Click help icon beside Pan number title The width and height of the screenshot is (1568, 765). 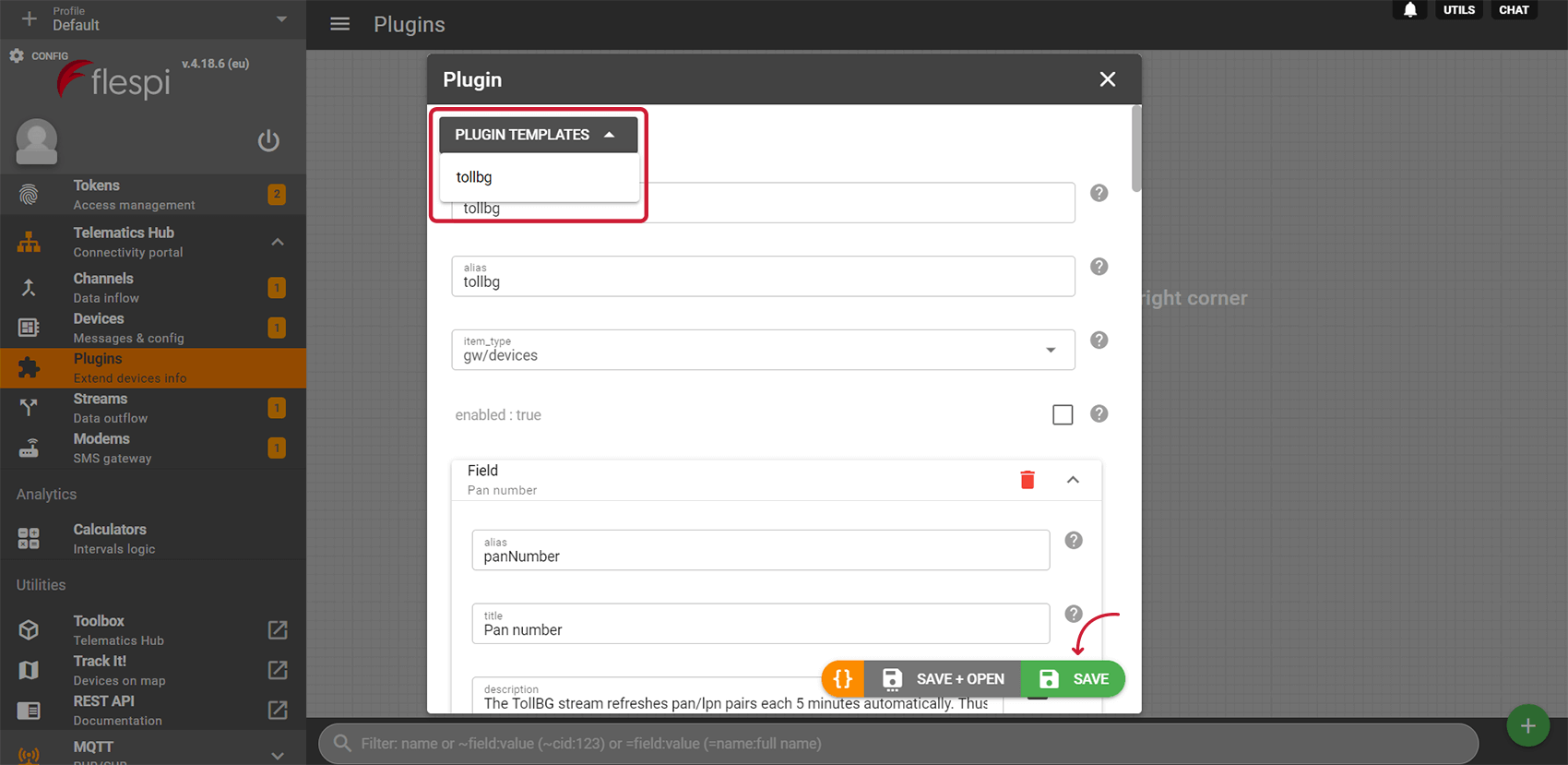point(1074,614)
